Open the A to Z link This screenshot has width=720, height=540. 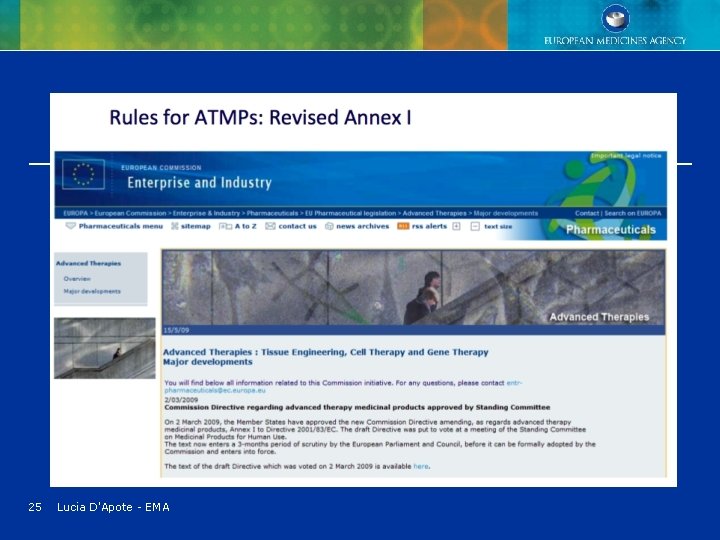246,226
